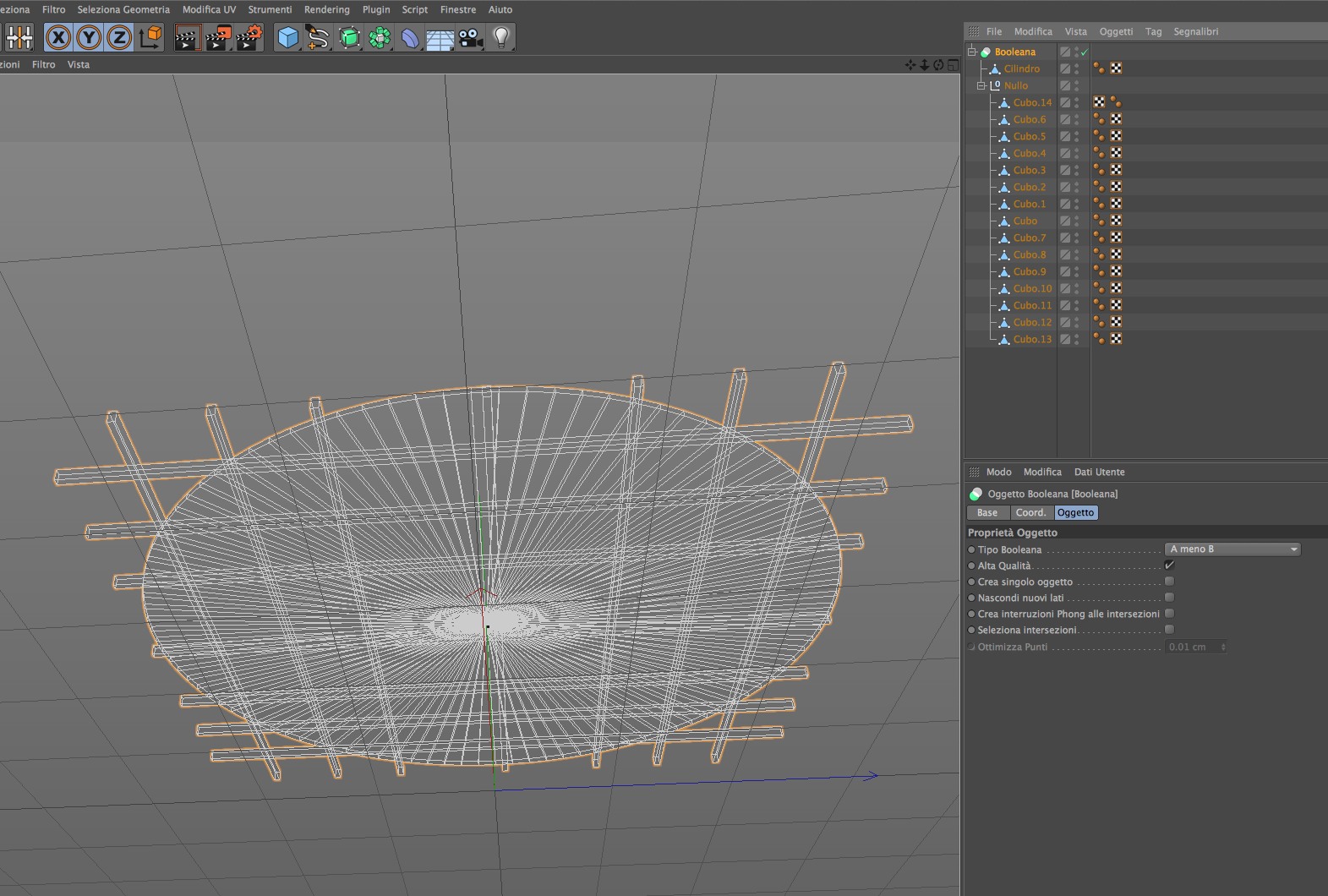Open the Base tab in attributes
This screenshot has height=896, width=1328.
coord(987,512)
